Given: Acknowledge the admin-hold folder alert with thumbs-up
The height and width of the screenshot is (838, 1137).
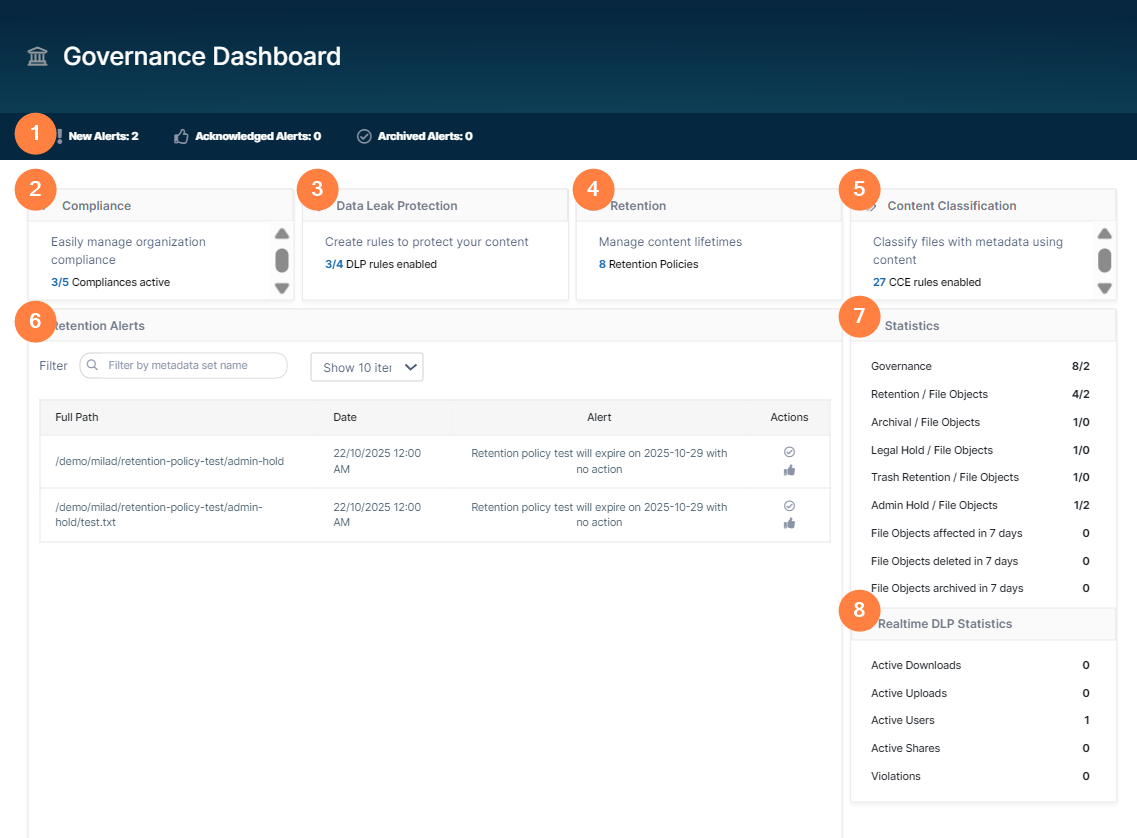Looking at the screenshot, I should coord(789,470).
